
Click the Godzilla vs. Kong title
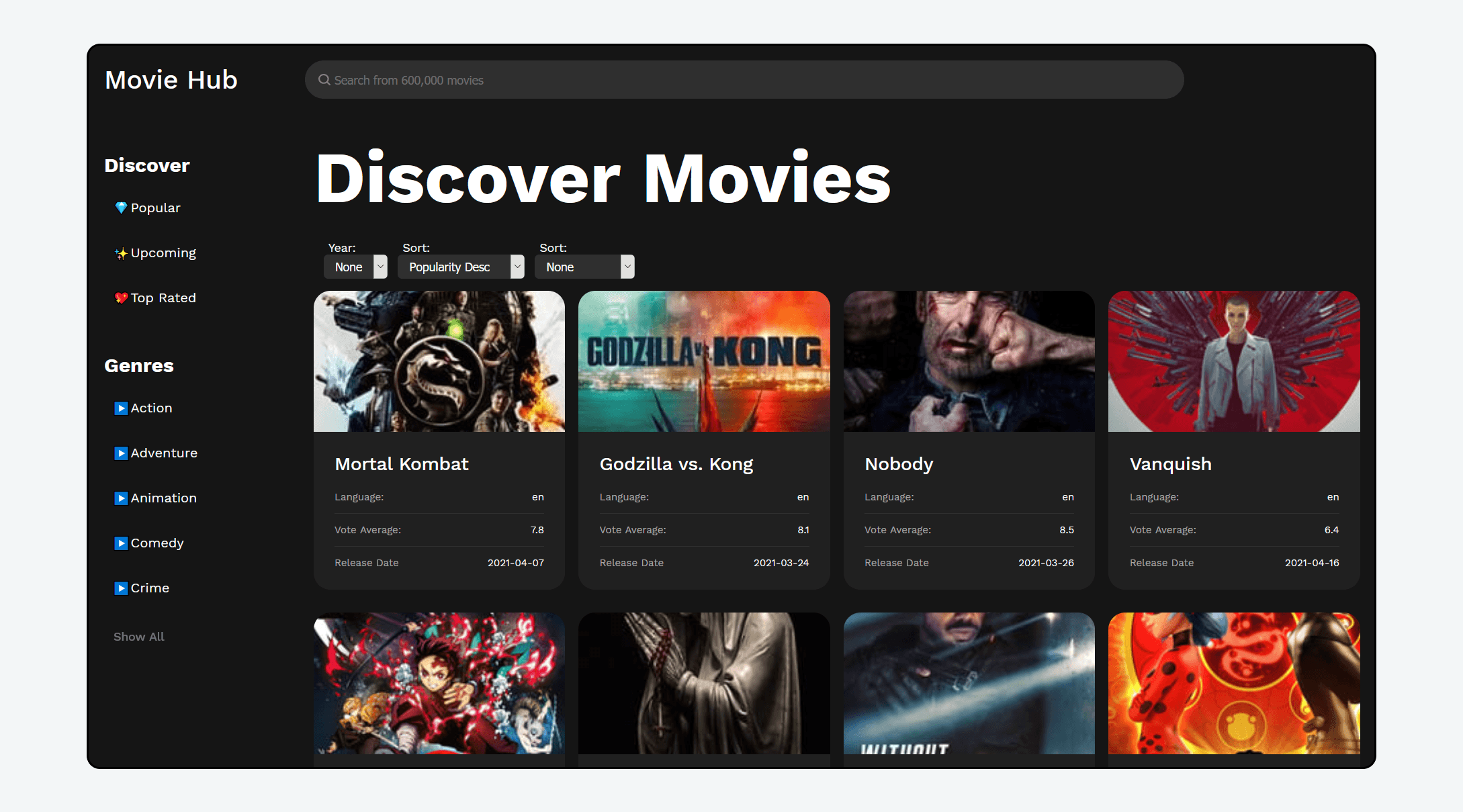(x=676, y=464)
